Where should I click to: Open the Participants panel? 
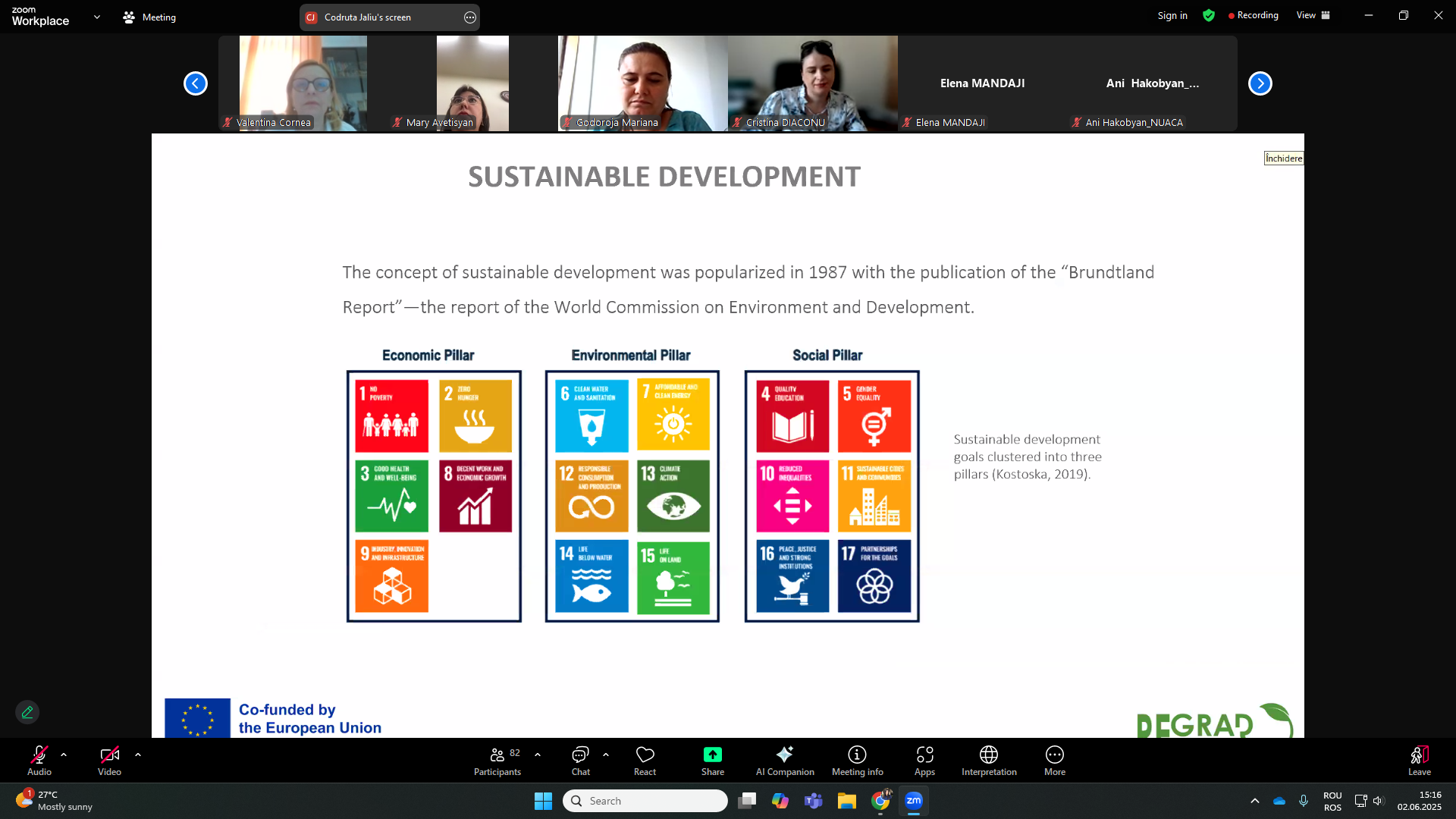click(x=497, y=761)
